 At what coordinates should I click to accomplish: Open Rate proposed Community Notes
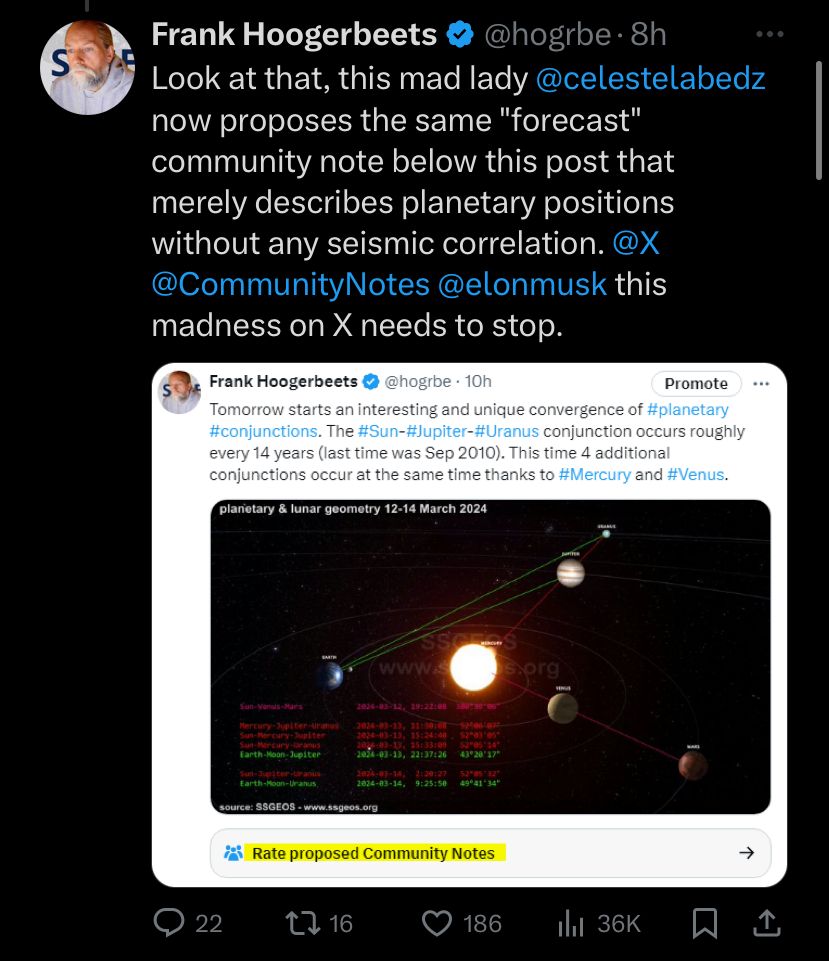373,853
